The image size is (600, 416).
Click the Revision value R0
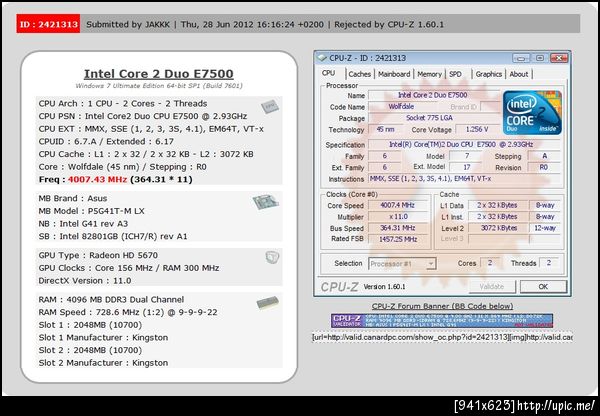point(544,167)
